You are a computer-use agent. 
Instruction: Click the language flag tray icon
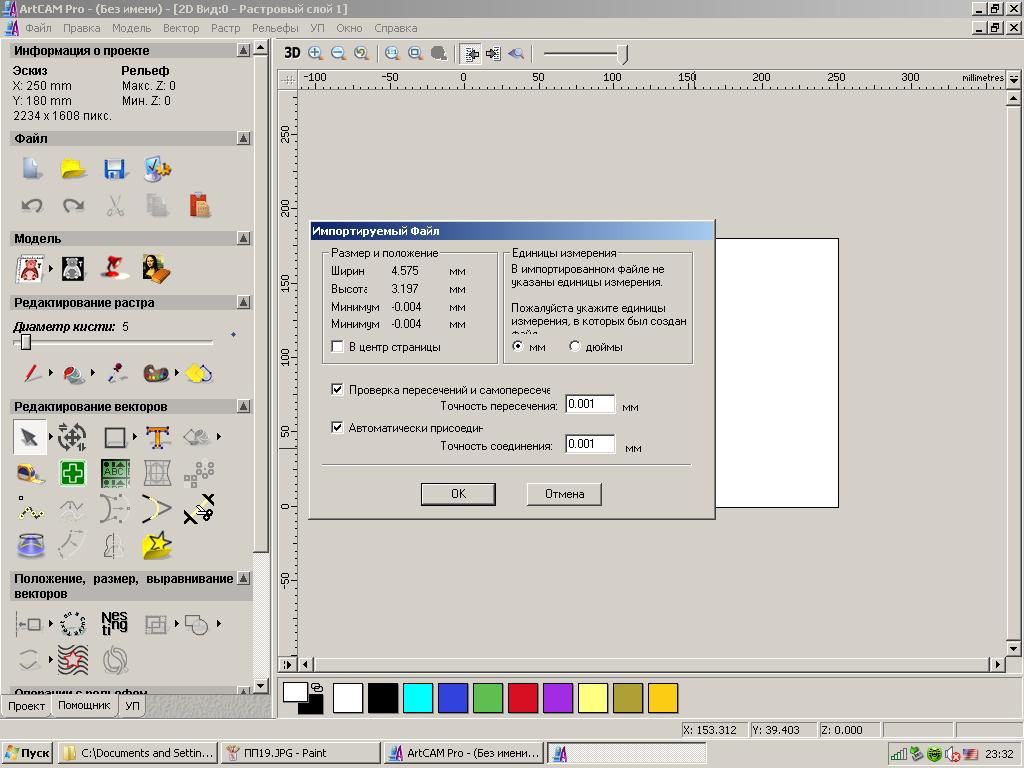pos(970,754)
